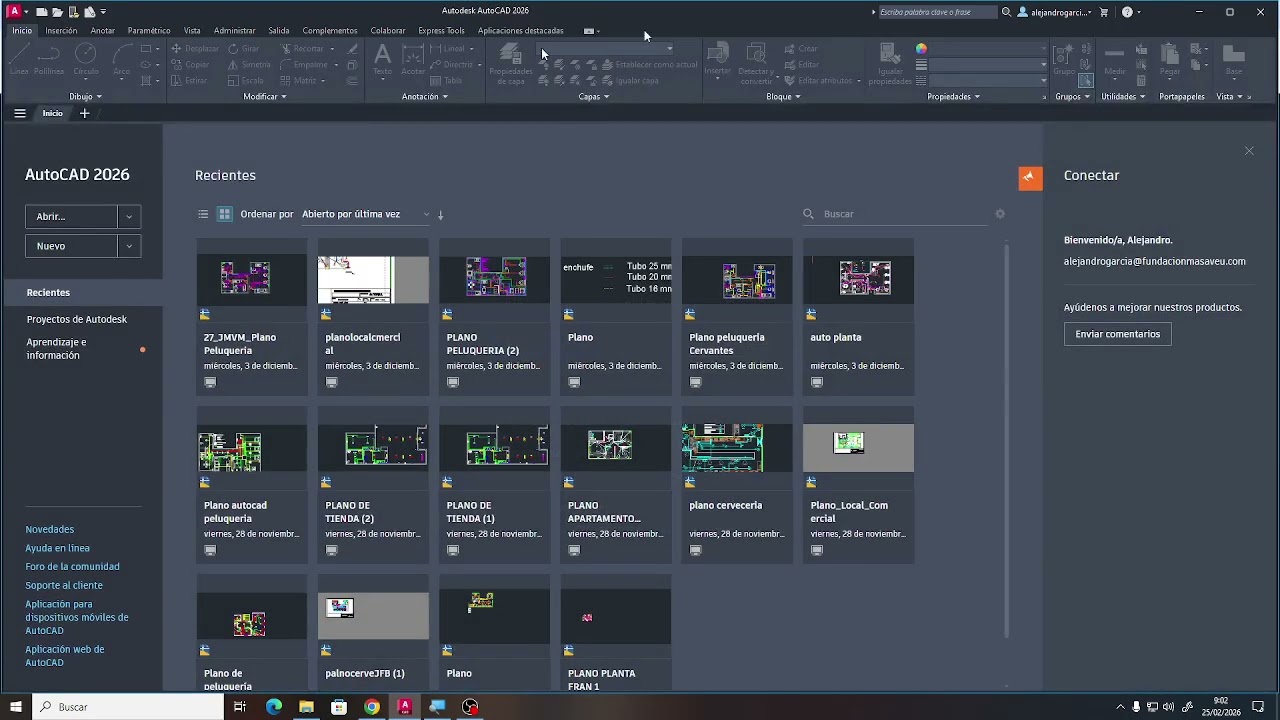Select the Línea drawing tool
This screenshot has width=1280, height=720.
[19, 59]
